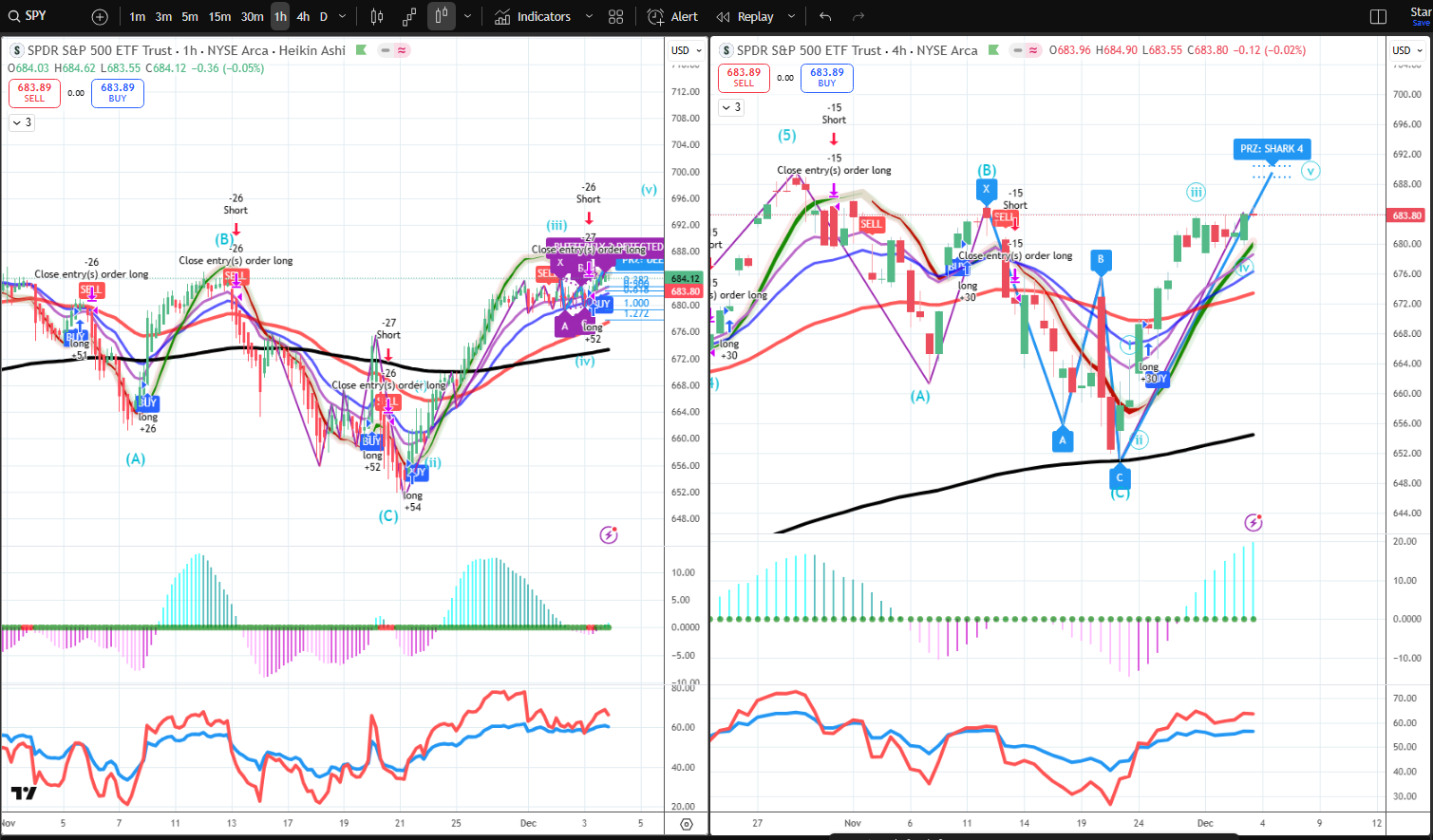Viewport: 1433px width, 840px height.
Task: Undo the last chart action
Action: click(x=825, y=17)
